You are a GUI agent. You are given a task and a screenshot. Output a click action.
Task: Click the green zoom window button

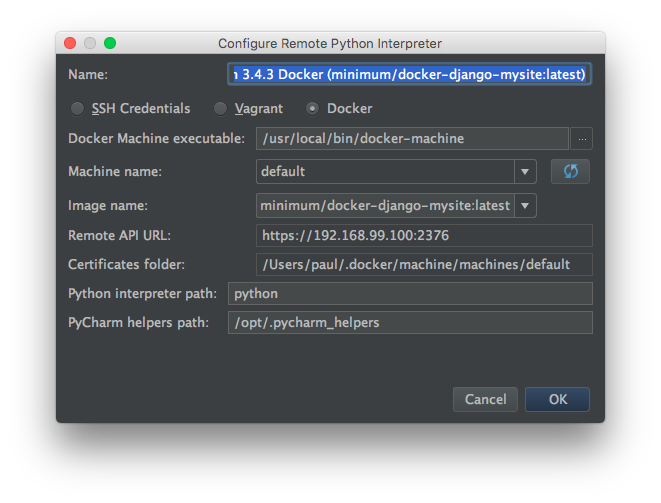(110, 43)
